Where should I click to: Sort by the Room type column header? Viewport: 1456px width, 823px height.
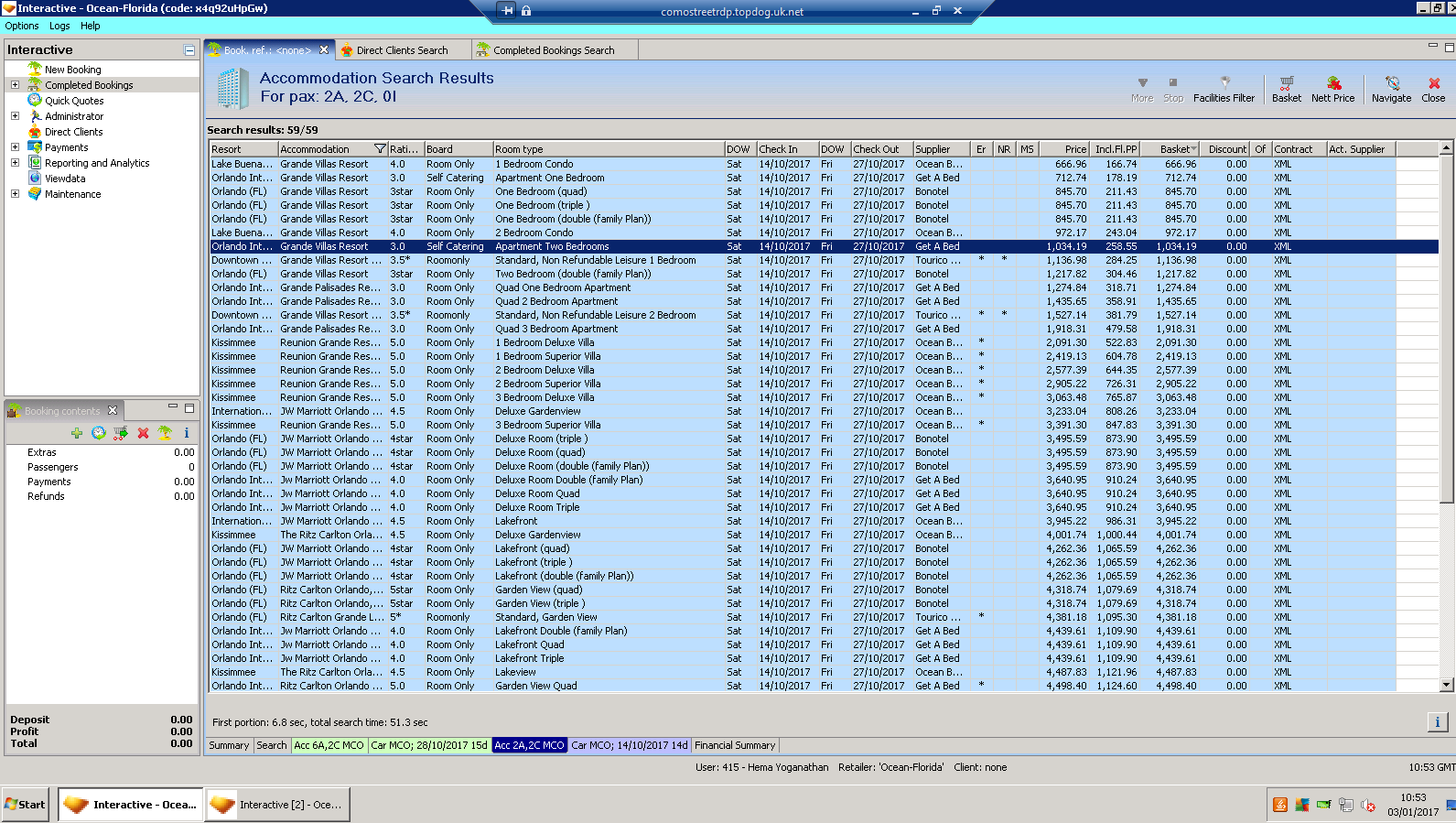[x=609, y=149]
